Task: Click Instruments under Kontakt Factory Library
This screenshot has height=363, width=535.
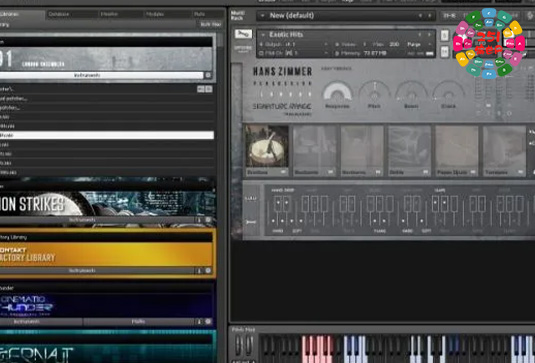Action: tap(97, 271)
